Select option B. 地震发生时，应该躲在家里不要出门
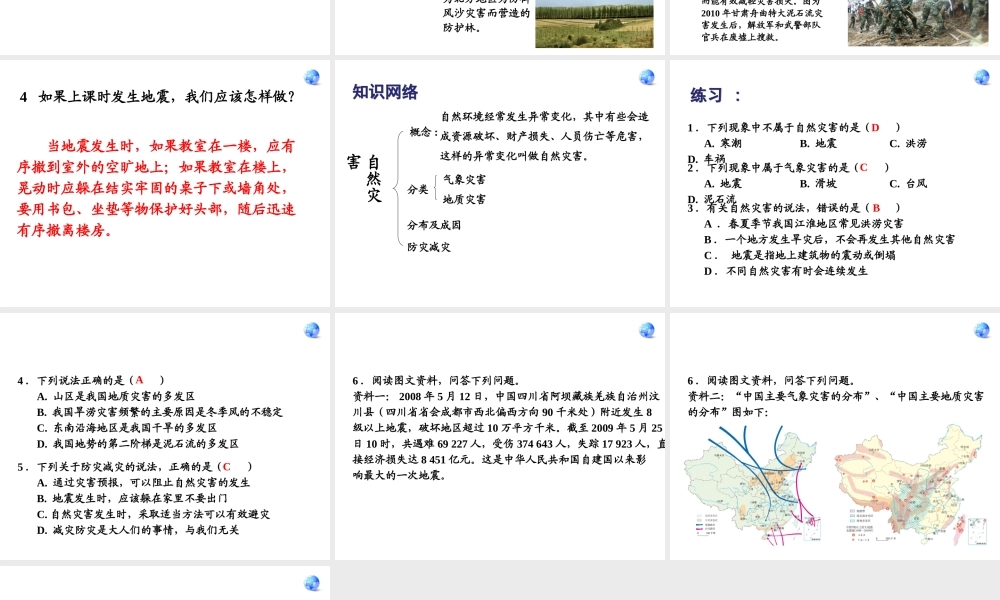The image size is (1000, 600). click(132, 499)
